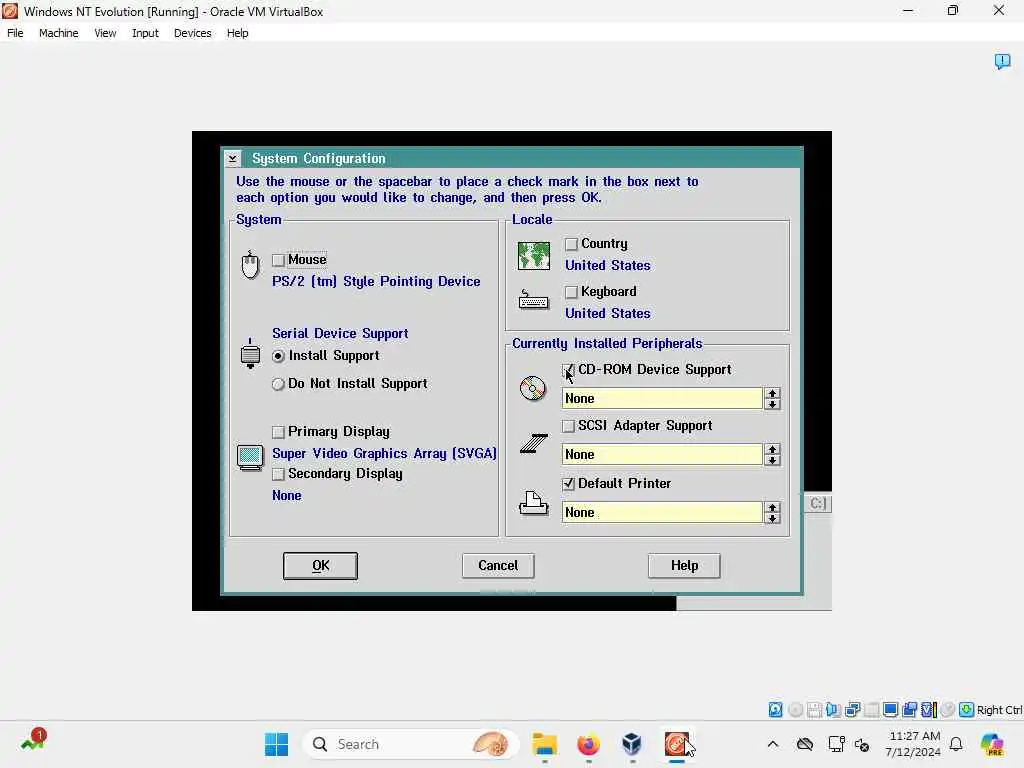Click the serial port plug icon

250,353
